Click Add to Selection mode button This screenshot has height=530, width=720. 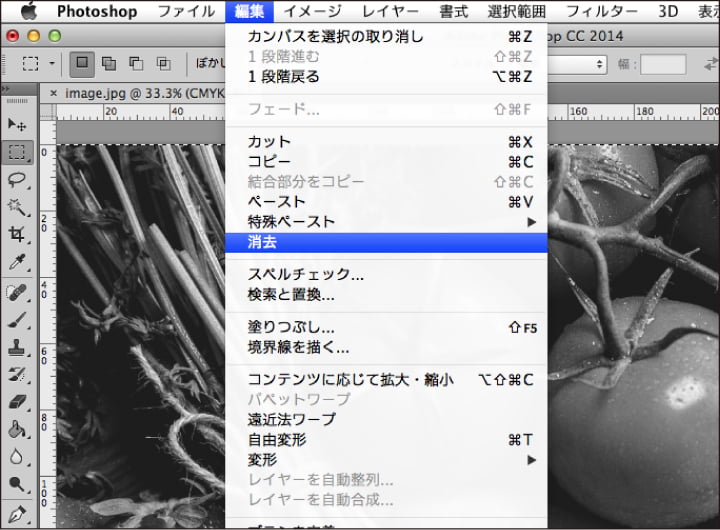coord(109,63)
